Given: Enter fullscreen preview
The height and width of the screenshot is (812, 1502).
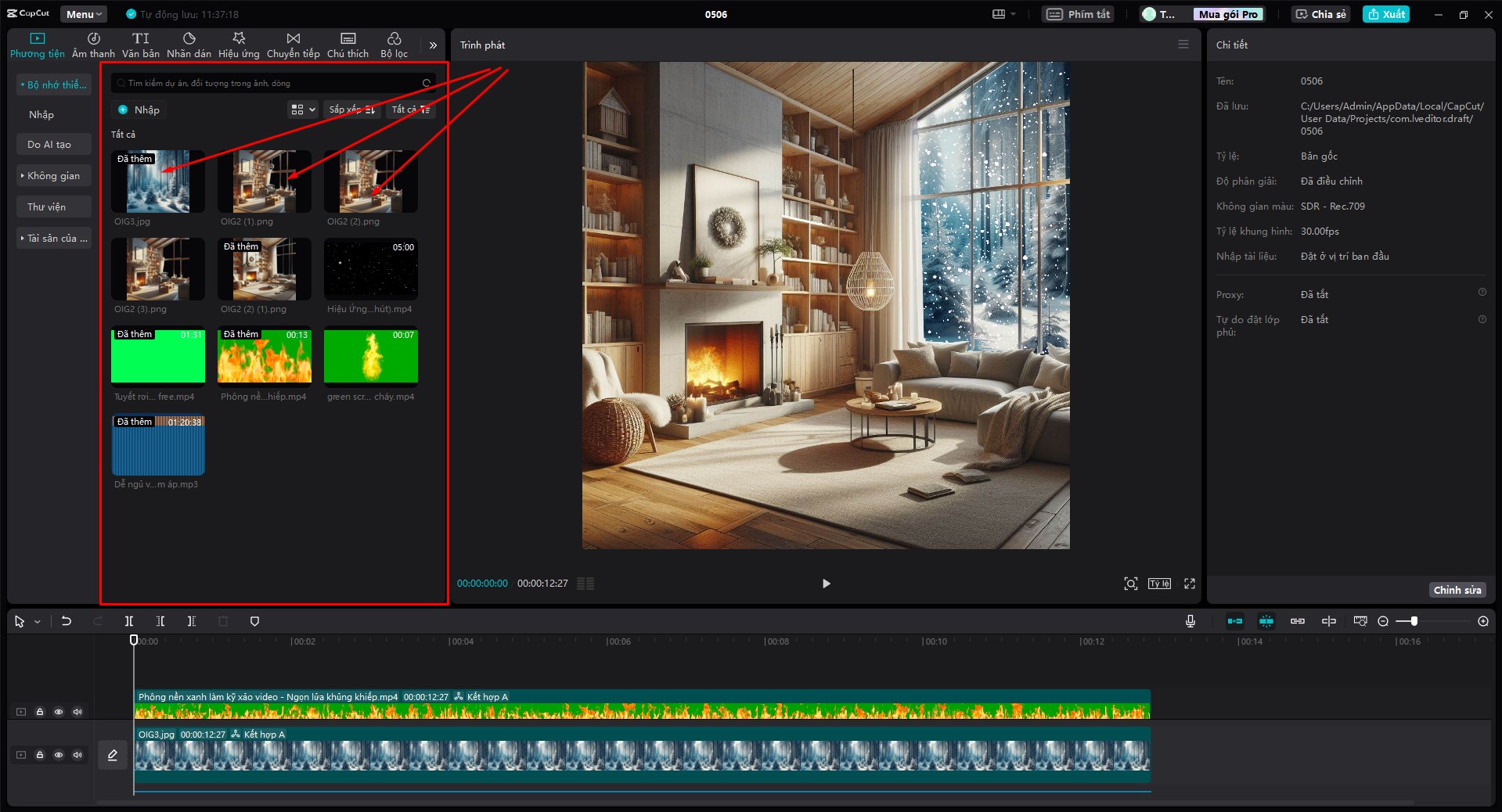Looking at the screenshot, I should [1190, 584].
